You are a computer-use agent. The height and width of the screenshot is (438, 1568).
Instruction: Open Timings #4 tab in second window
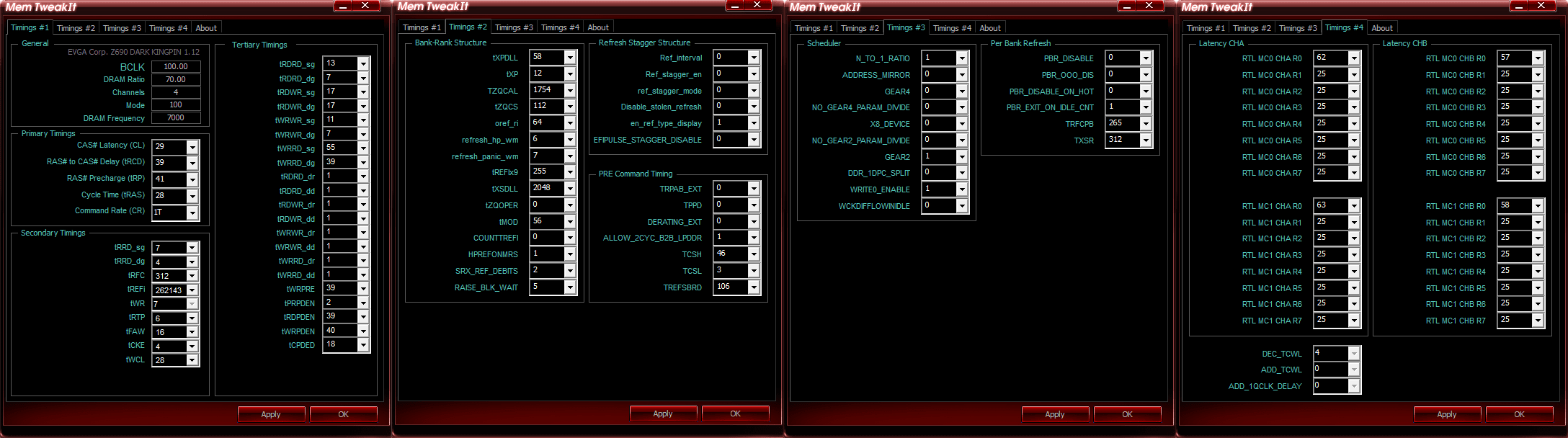click(x=560, y=27)
